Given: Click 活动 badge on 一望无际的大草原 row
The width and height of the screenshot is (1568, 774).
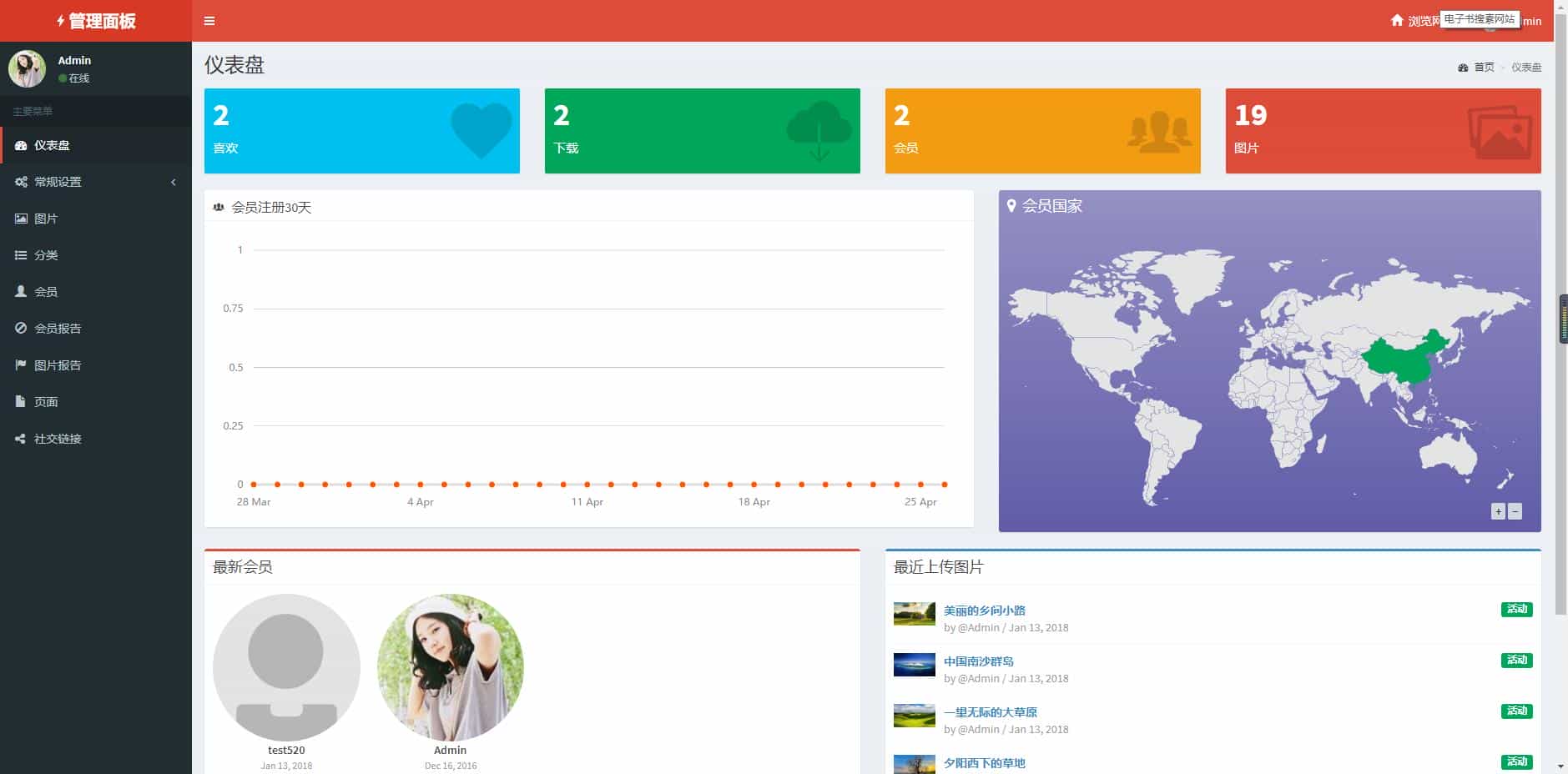Looking at the screenshot, I should pyautogui.click(x=1517, y=711).
